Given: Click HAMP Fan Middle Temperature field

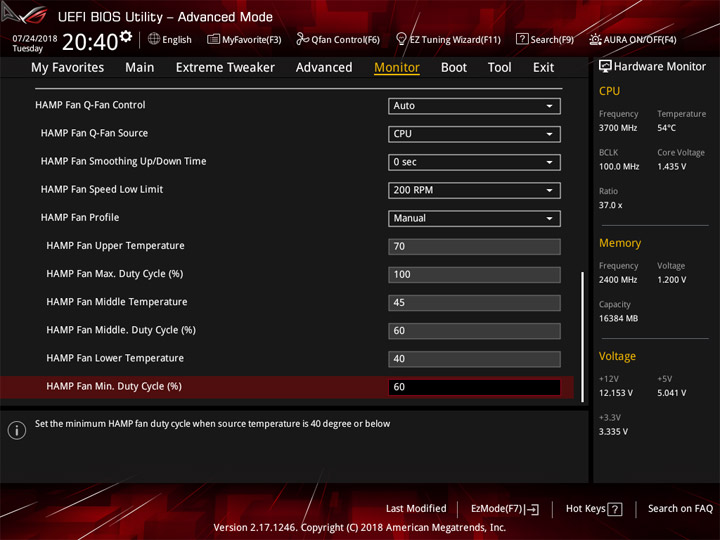Looking at the screenshot, I should pos(474,303).
